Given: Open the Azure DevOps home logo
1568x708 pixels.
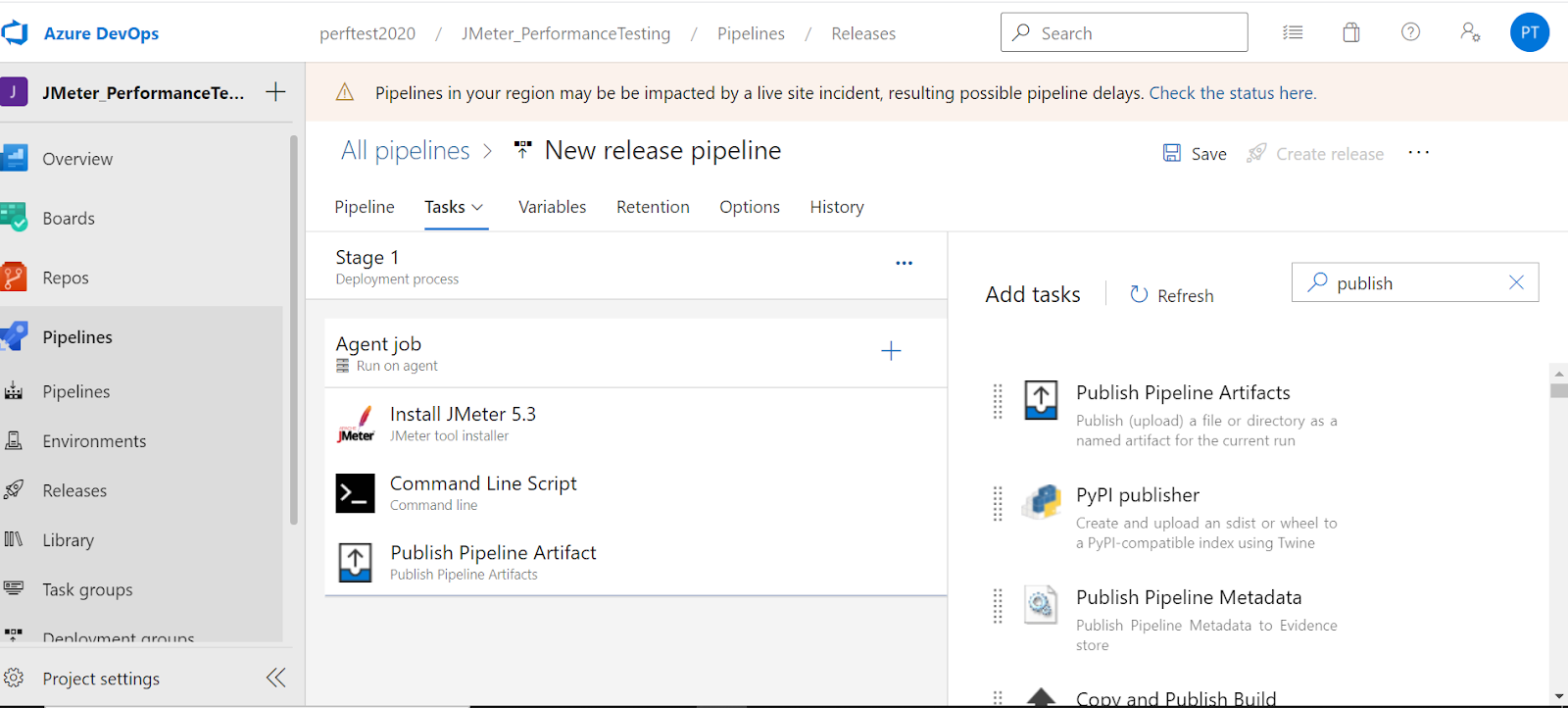Looking at the screenshot, I should tap(15, 33).
